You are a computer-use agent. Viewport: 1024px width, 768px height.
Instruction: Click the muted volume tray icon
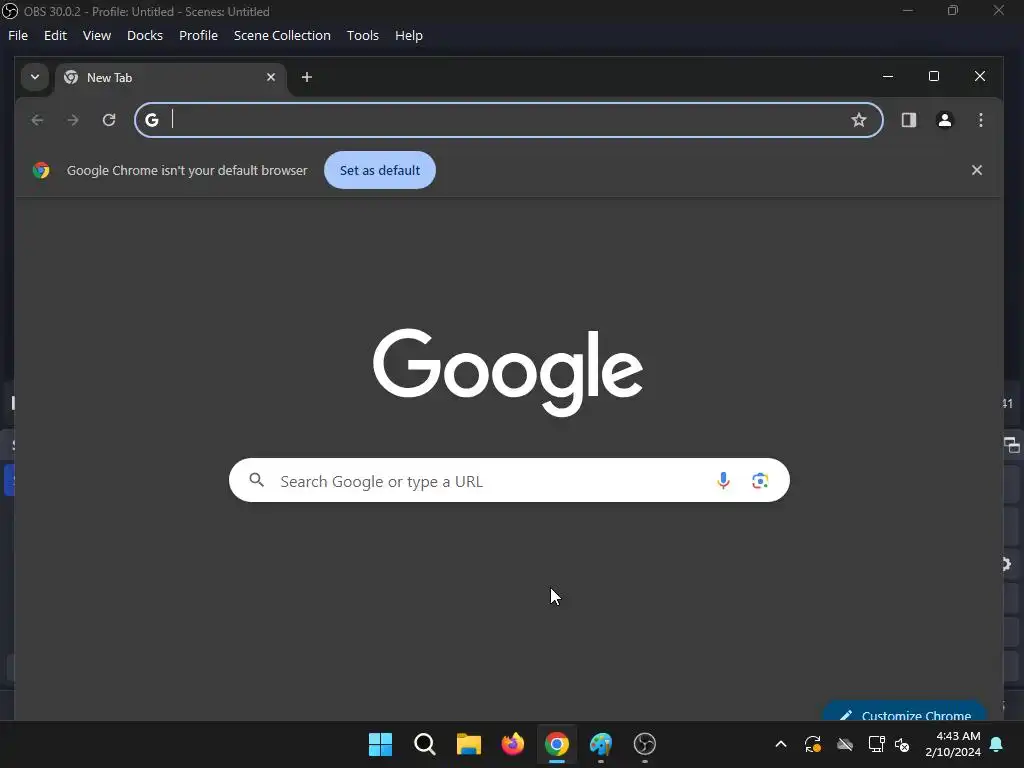point(902,744)
